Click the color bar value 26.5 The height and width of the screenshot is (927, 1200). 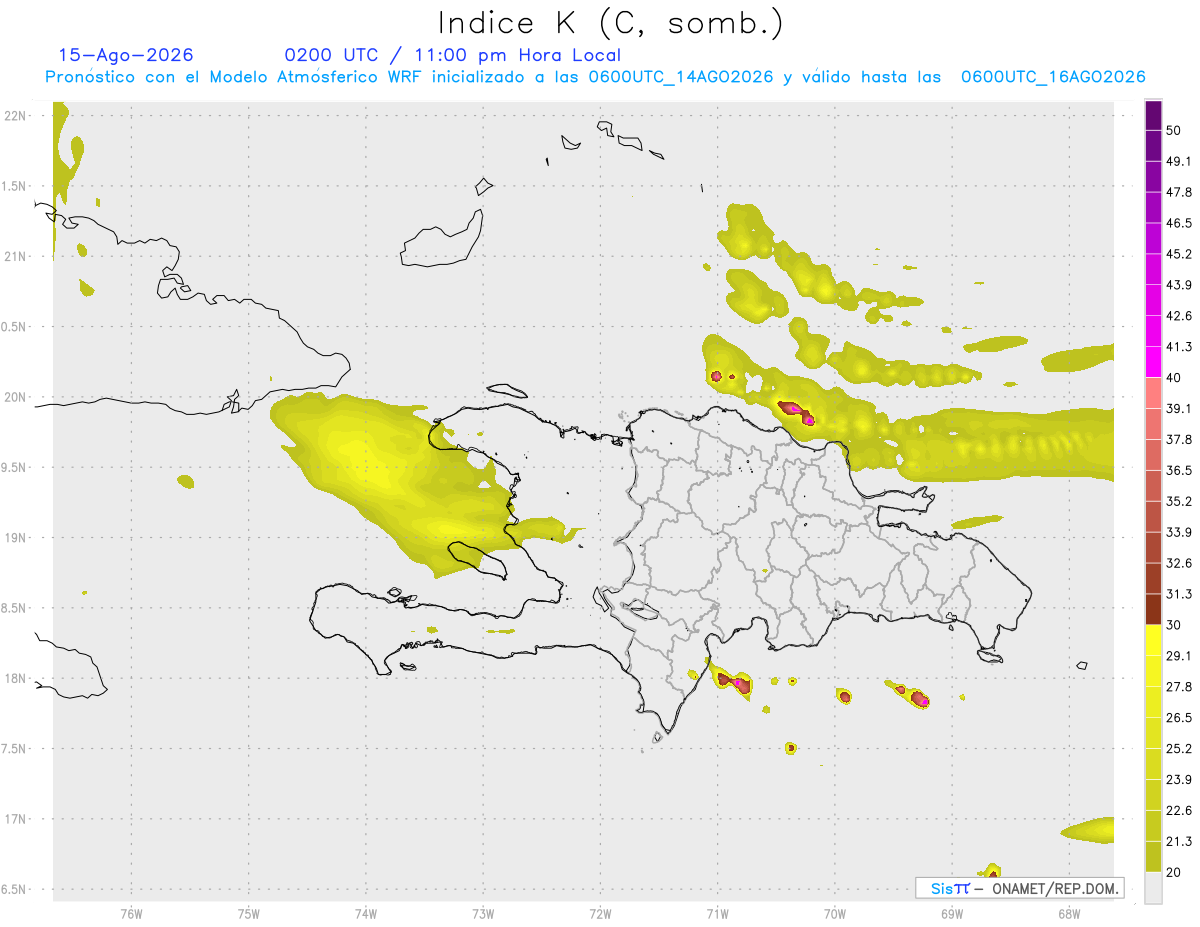[x=1179, y=718]
